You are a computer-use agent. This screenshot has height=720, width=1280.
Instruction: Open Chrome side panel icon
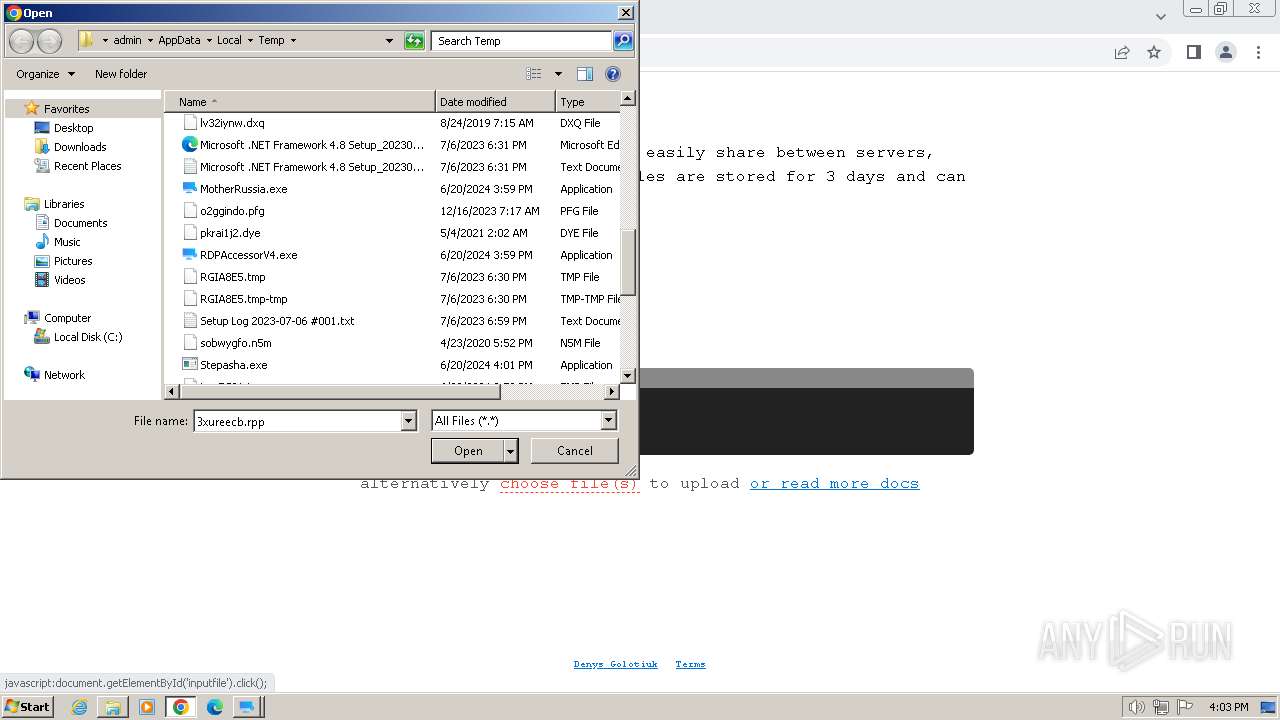point(1193,52)
